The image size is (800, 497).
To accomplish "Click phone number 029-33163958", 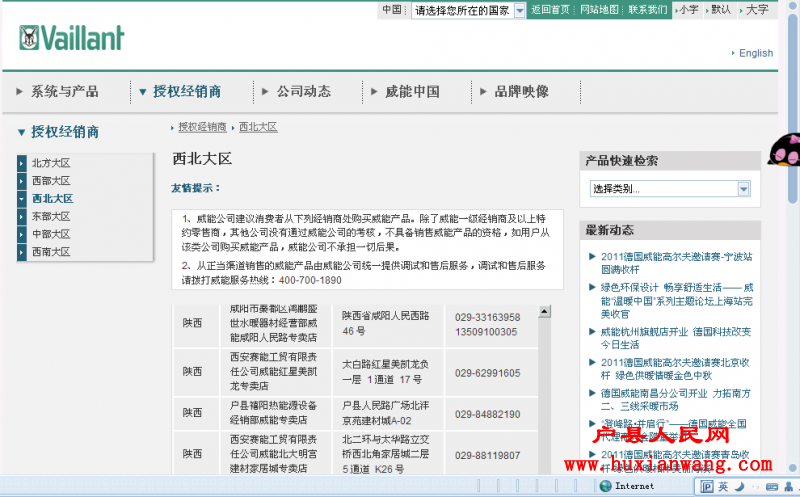I will click(x=487, y=317).
